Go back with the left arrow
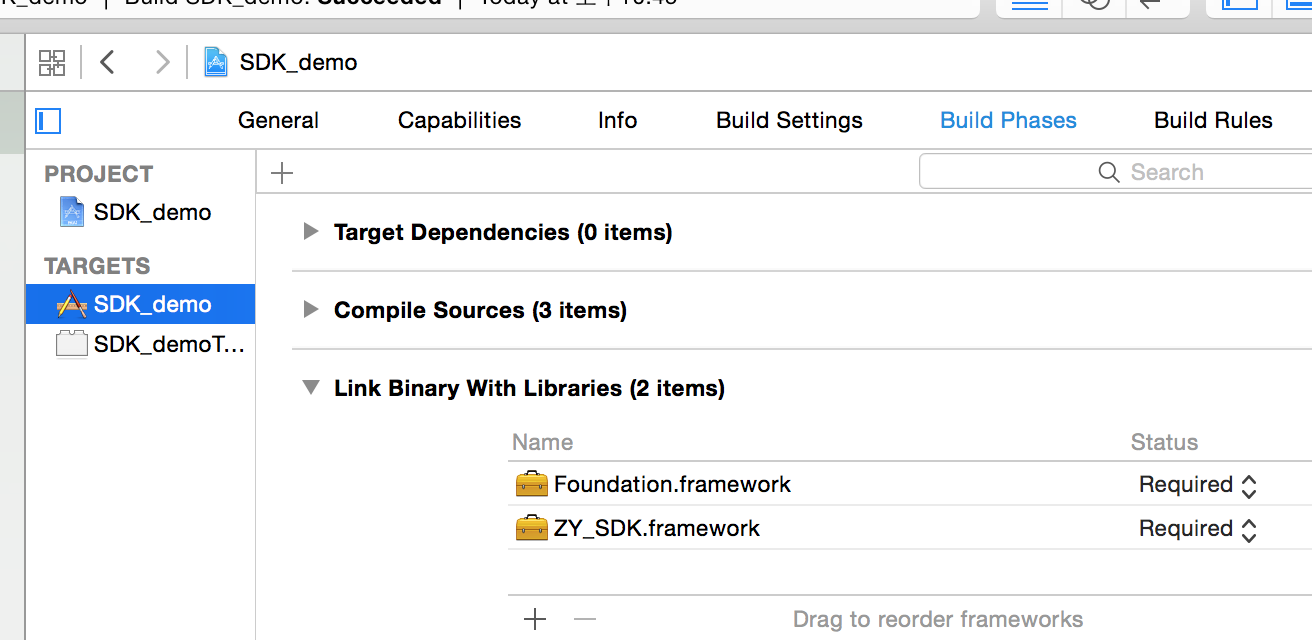 click(x=108, y=63)
